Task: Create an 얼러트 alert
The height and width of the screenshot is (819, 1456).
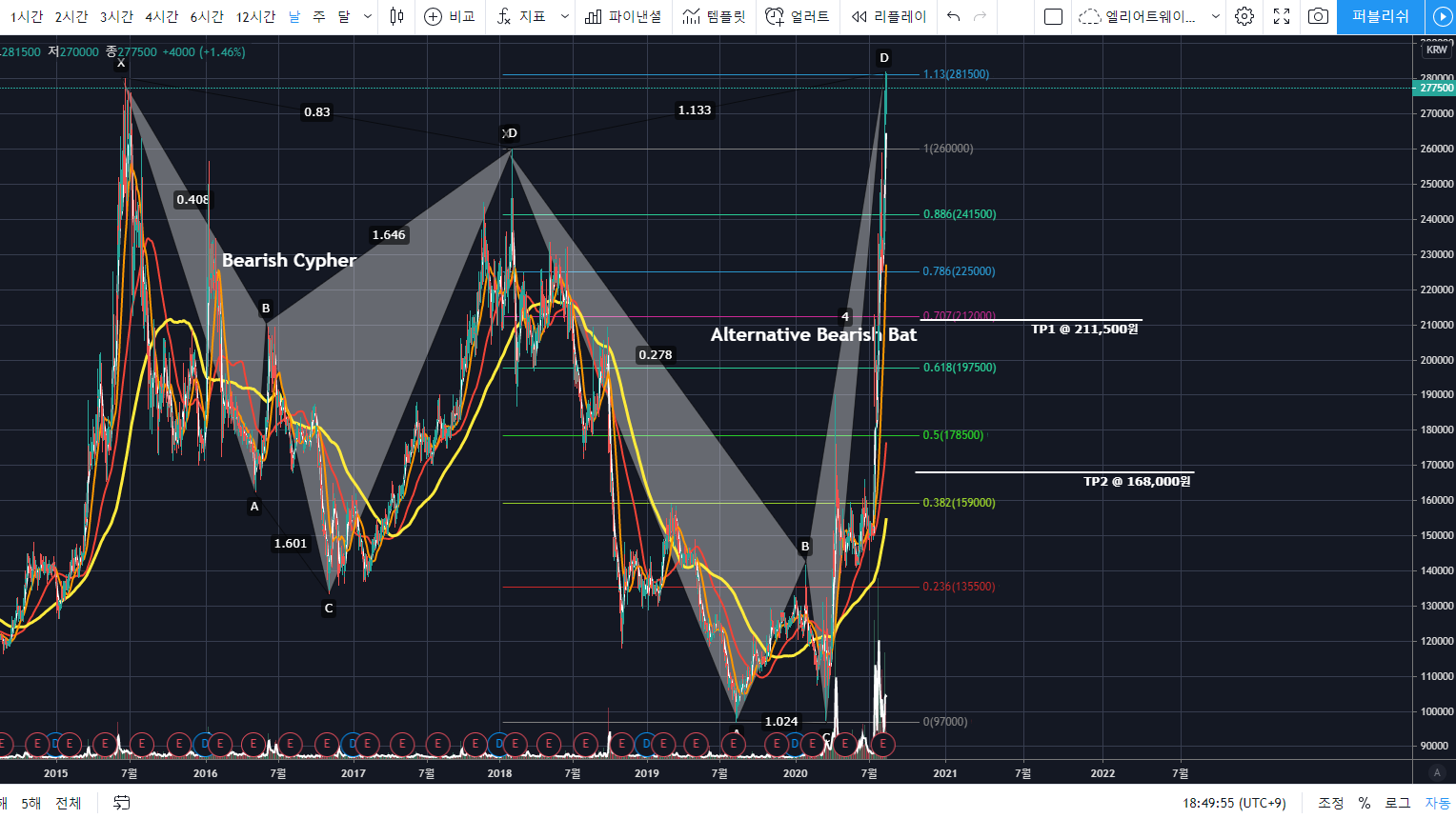Action: (x=798, y=16)
